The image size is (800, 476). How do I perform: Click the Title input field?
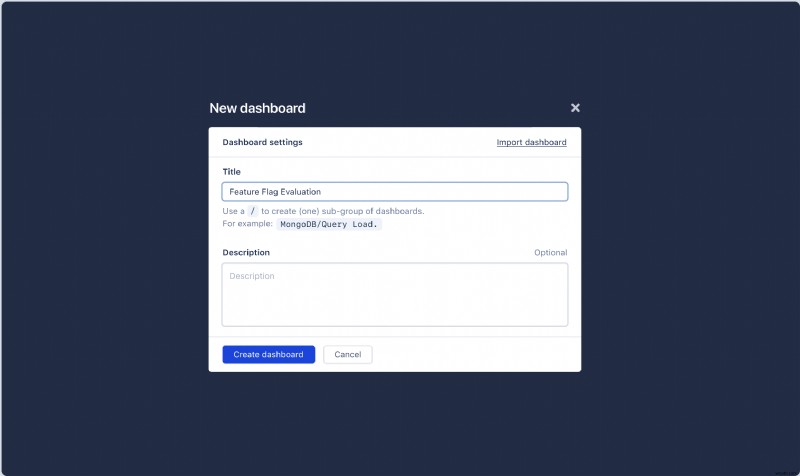click(394, 192)
